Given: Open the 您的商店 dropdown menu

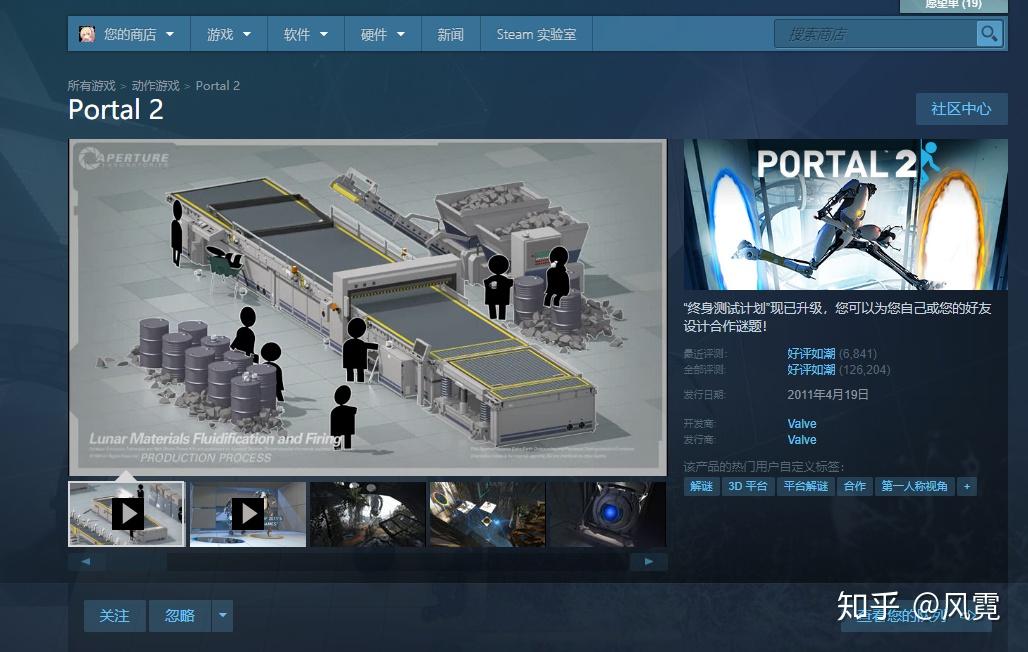Looking at the screenshot, I should tap(129, 34).
